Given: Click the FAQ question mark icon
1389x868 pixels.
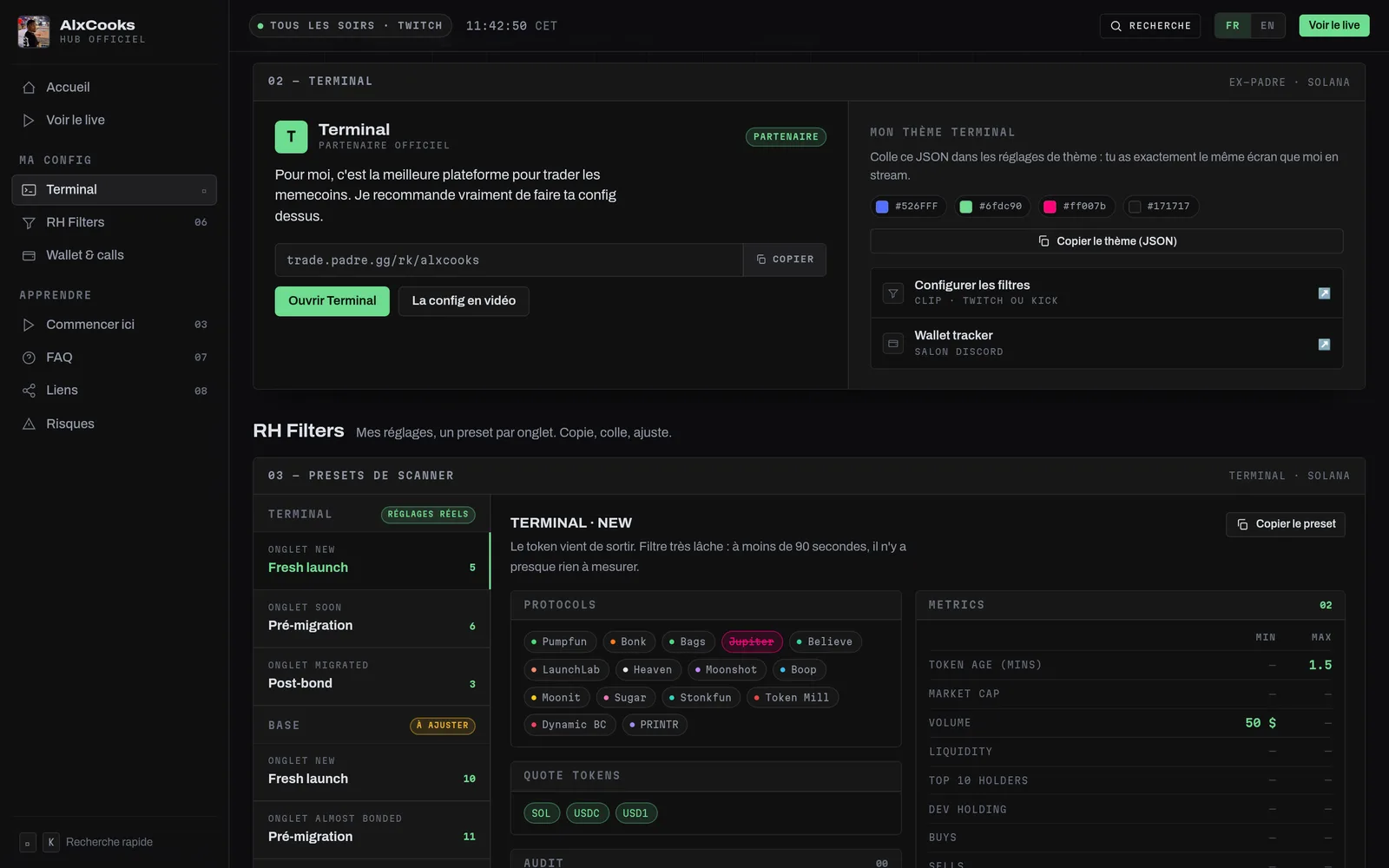Looking at the screenshot, I should [29, 358].
